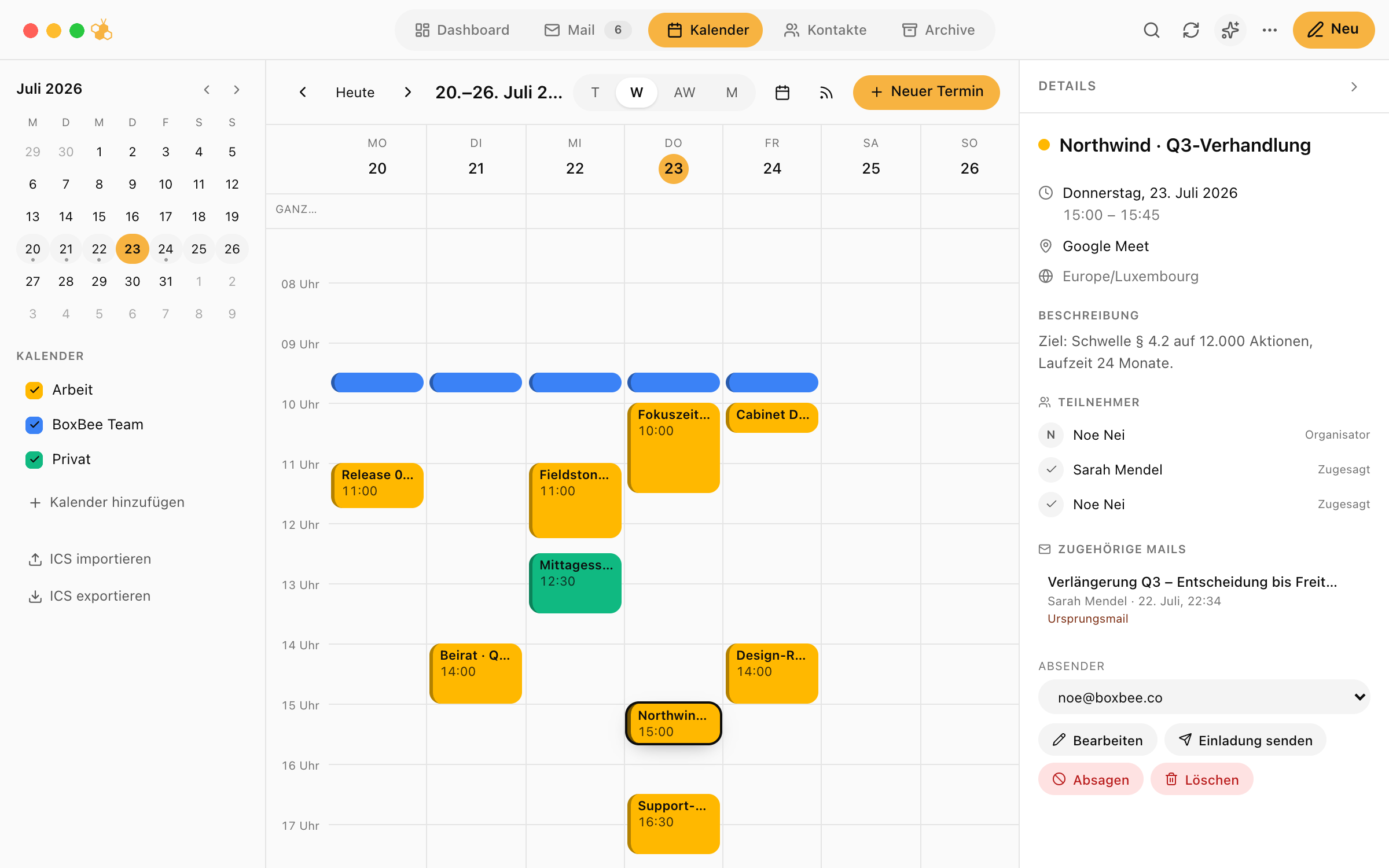1389x868 pixels.
Task: Click Löschen to delete event
Action: [x=1202, y=779]
